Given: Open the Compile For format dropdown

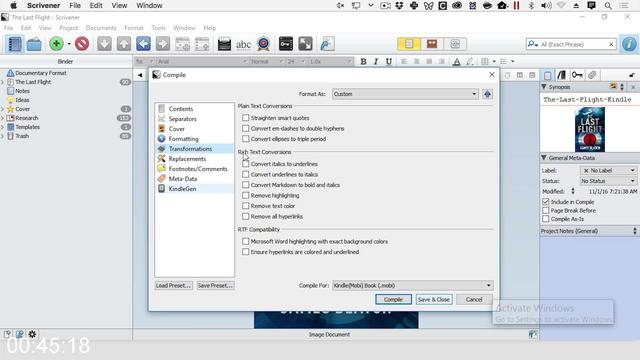Looking at the screenshot, I should [x=412, y=286].
